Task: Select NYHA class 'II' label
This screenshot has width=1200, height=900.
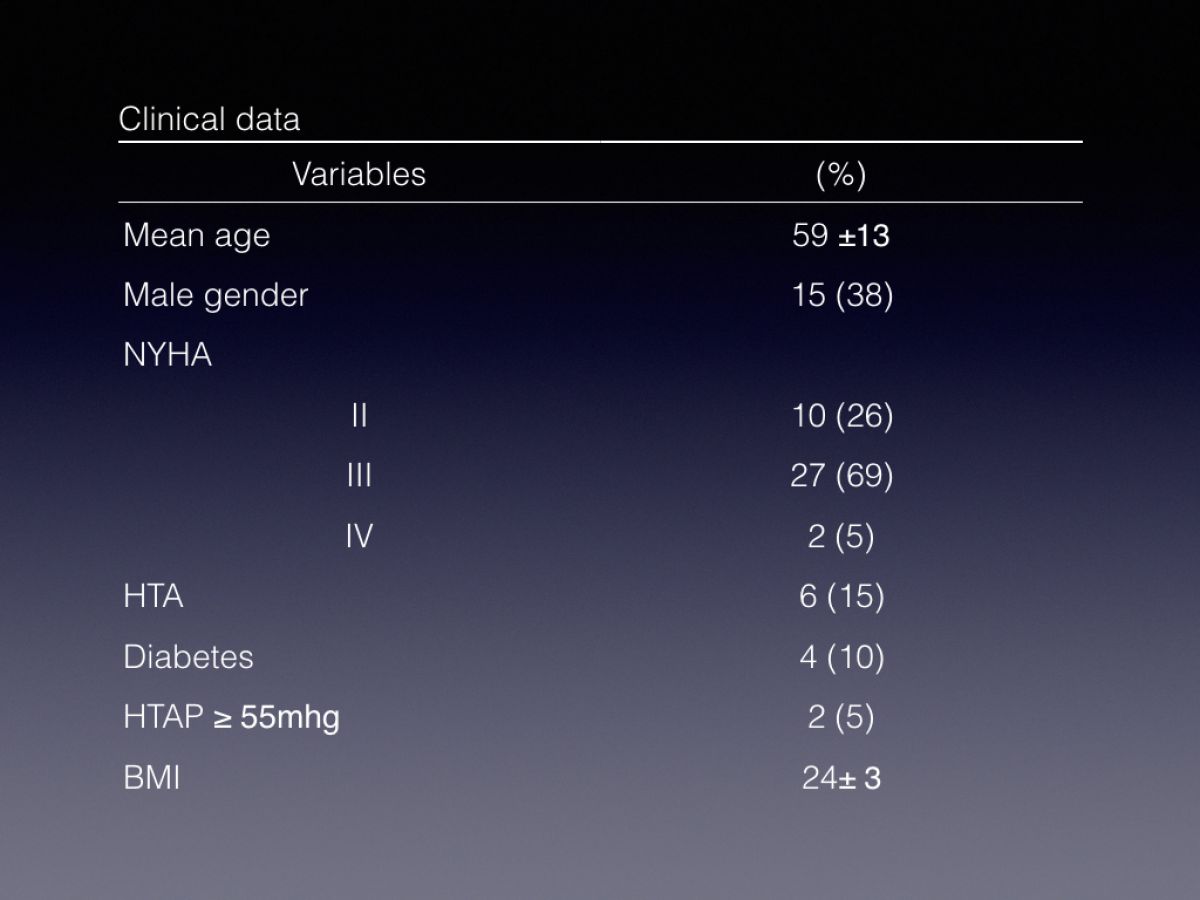Action: [x=359, y=416]
